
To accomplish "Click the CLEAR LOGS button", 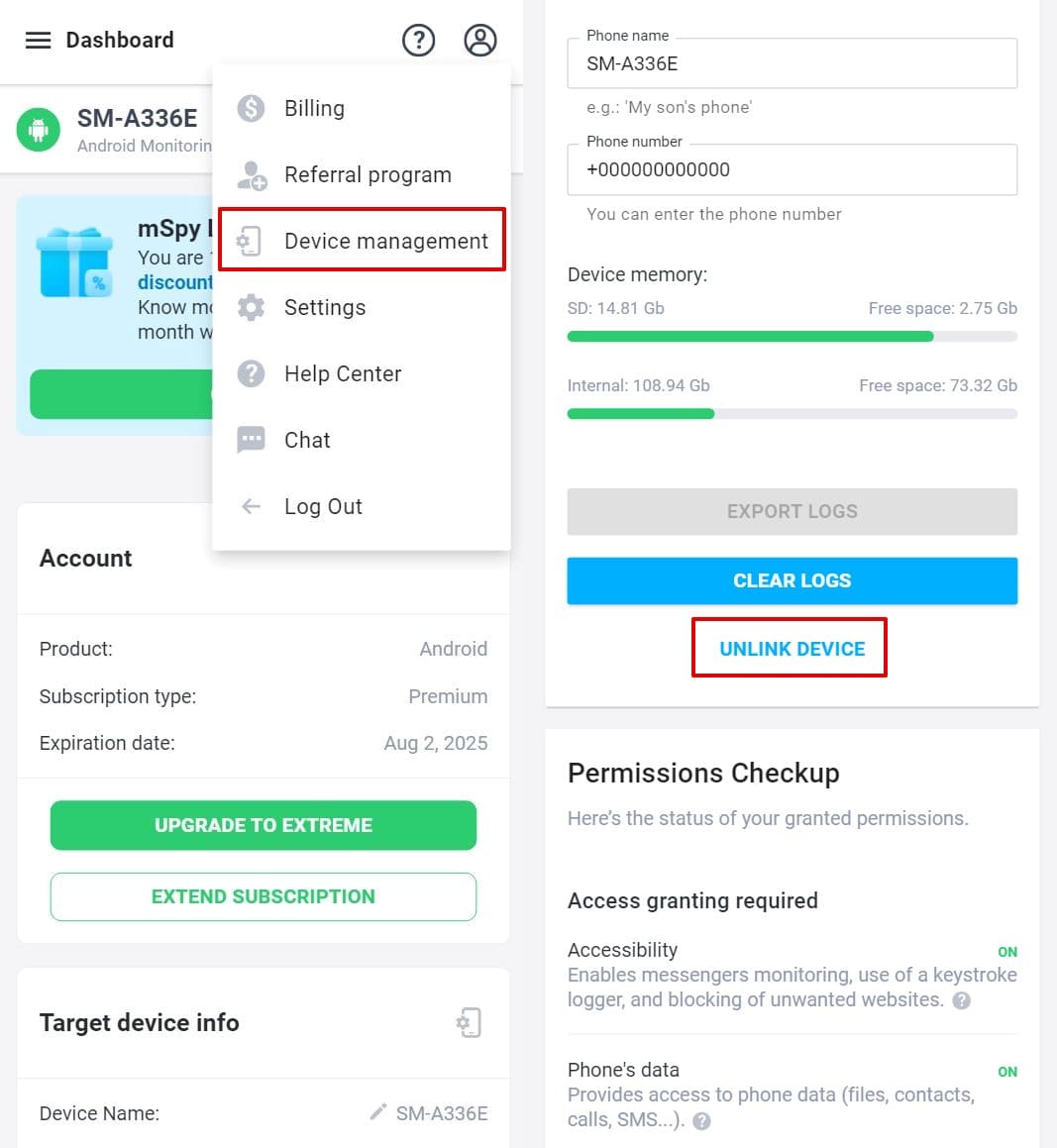I will pos(793,580).
